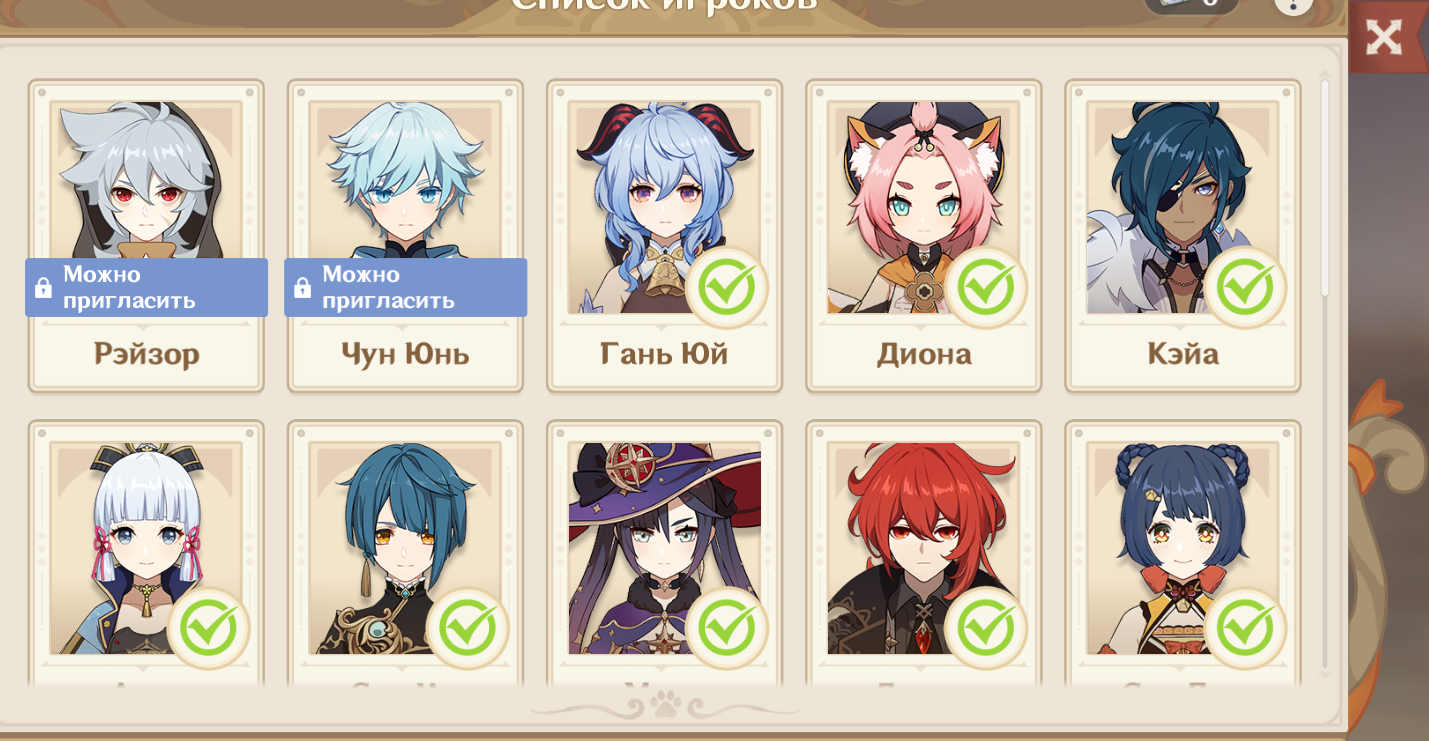
Task: Toggle the green checkmark on Кэйа
Action: [1245, 288]
